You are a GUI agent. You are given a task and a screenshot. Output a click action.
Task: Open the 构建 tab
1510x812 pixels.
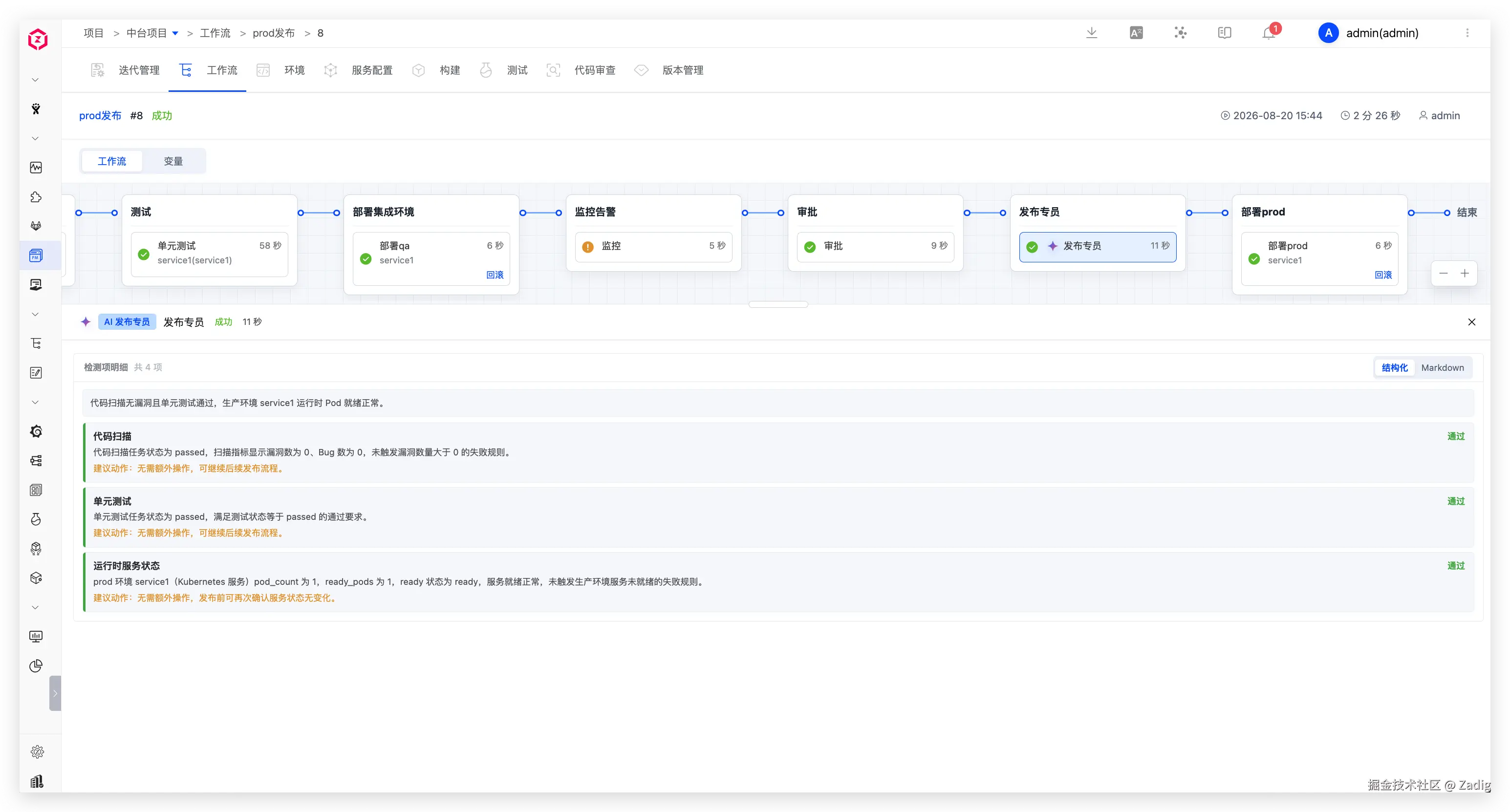click(x=436, y=70)
